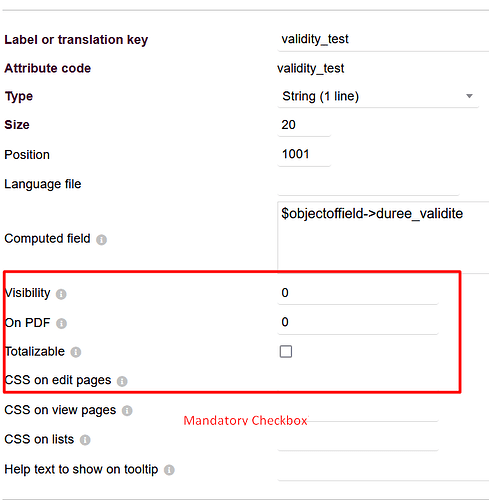The image size is (489, 500).
Task: Click the Visibility value field
Action: [x=358, y=293]
